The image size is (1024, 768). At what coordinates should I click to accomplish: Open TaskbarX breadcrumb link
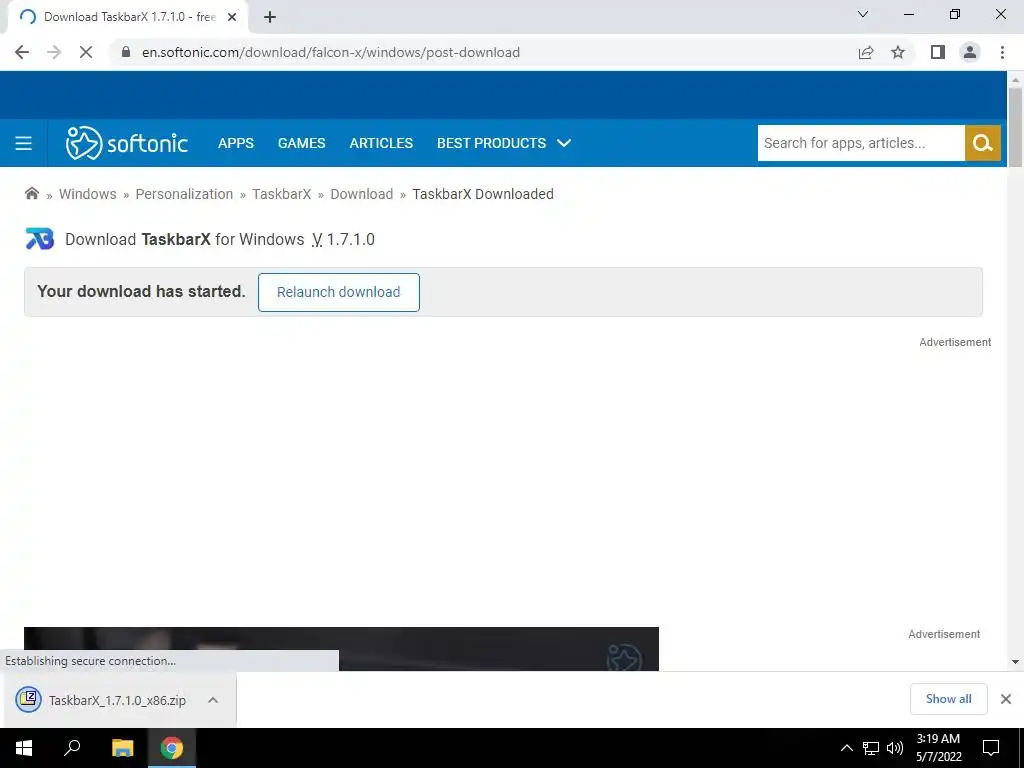pos(281,194)
